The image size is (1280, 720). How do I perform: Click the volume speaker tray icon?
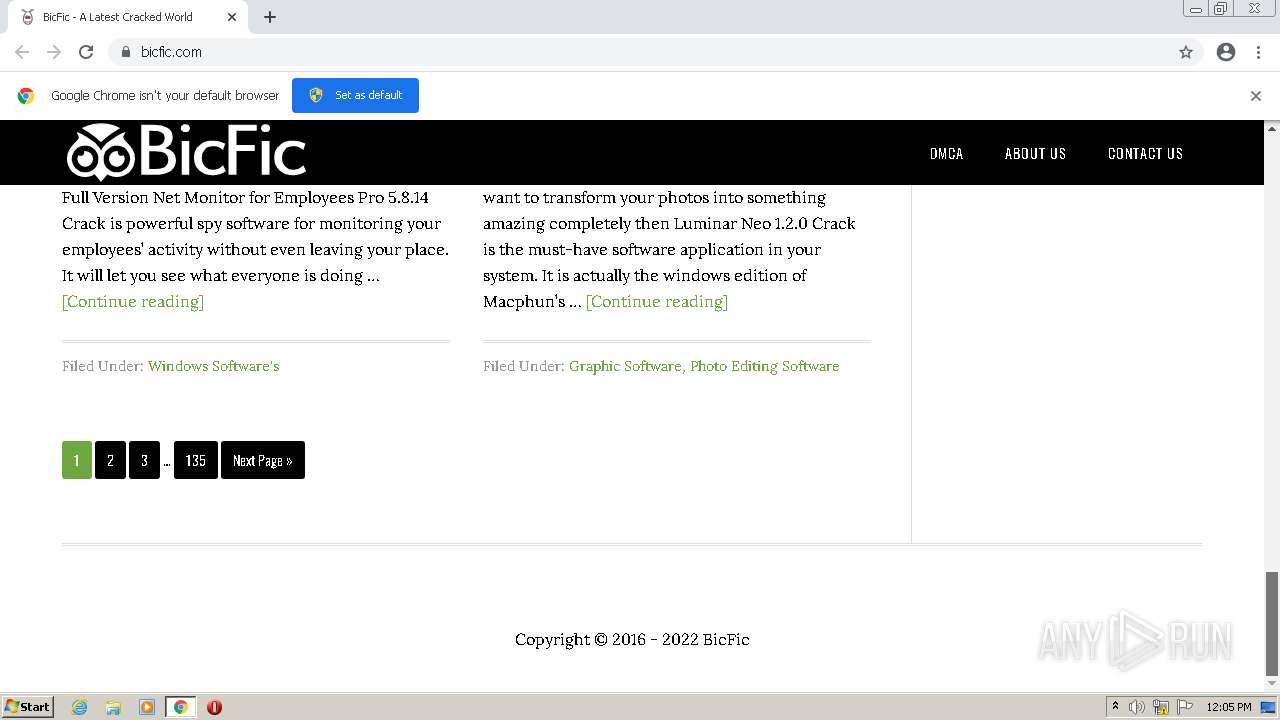1137,707
